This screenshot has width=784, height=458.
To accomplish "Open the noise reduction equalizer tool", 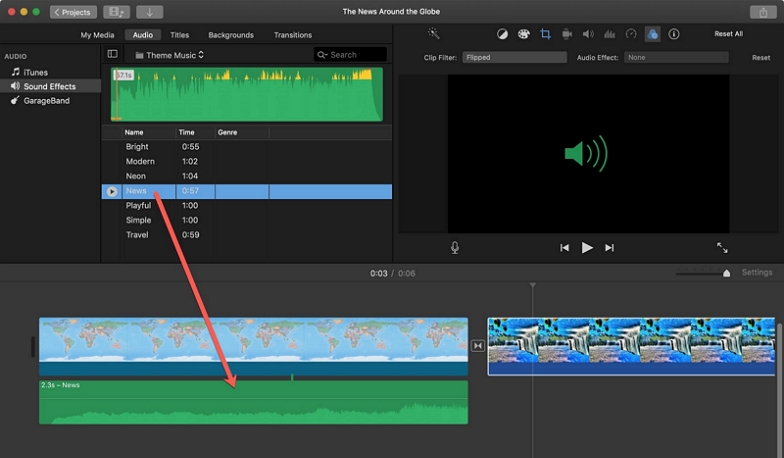I will click(610, 34).
